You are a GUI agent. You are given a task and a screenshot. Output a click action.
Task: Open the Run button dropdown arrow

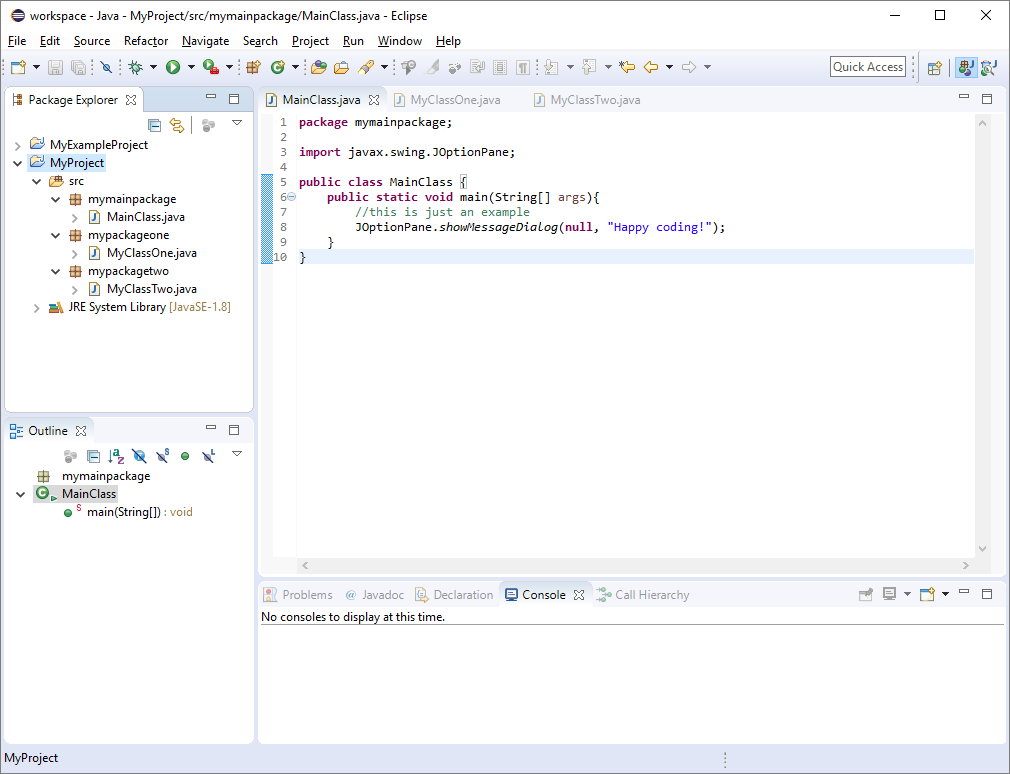pos(191,67)
